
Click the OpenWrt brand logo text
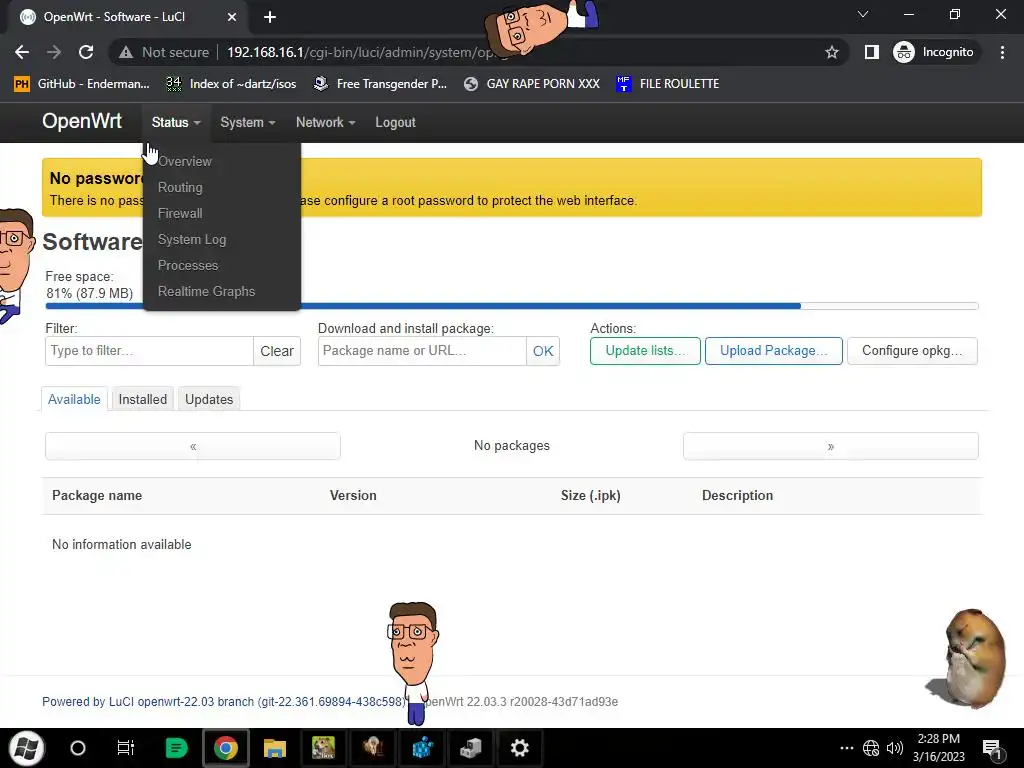(x=82, y=121)
